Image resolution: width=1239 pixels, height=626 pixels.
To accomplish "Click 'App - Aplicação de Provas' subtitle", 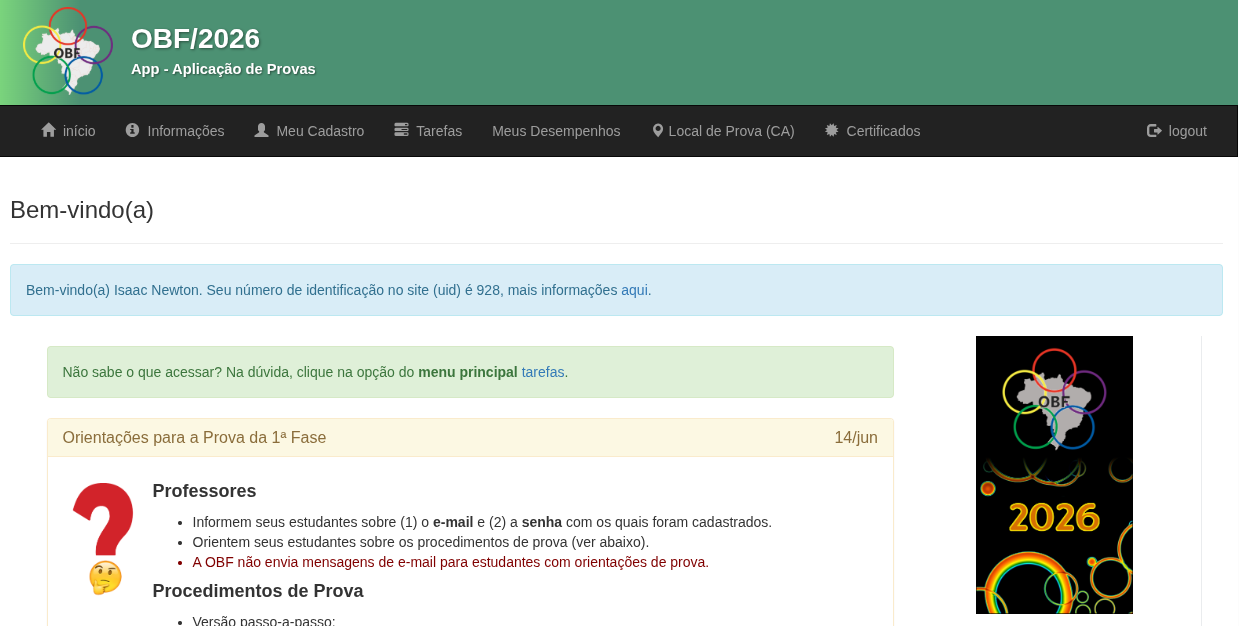I will [x=223, y=69].
